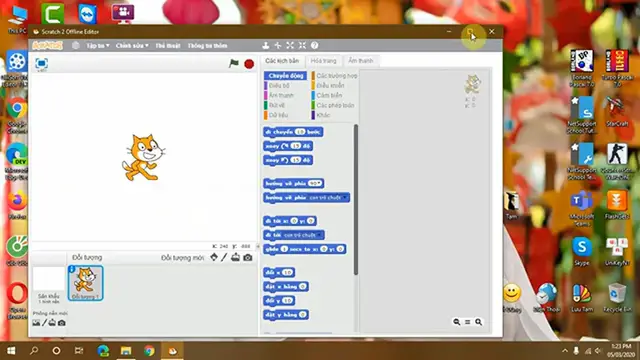Click the block help question mark icon

pos(314,45)
